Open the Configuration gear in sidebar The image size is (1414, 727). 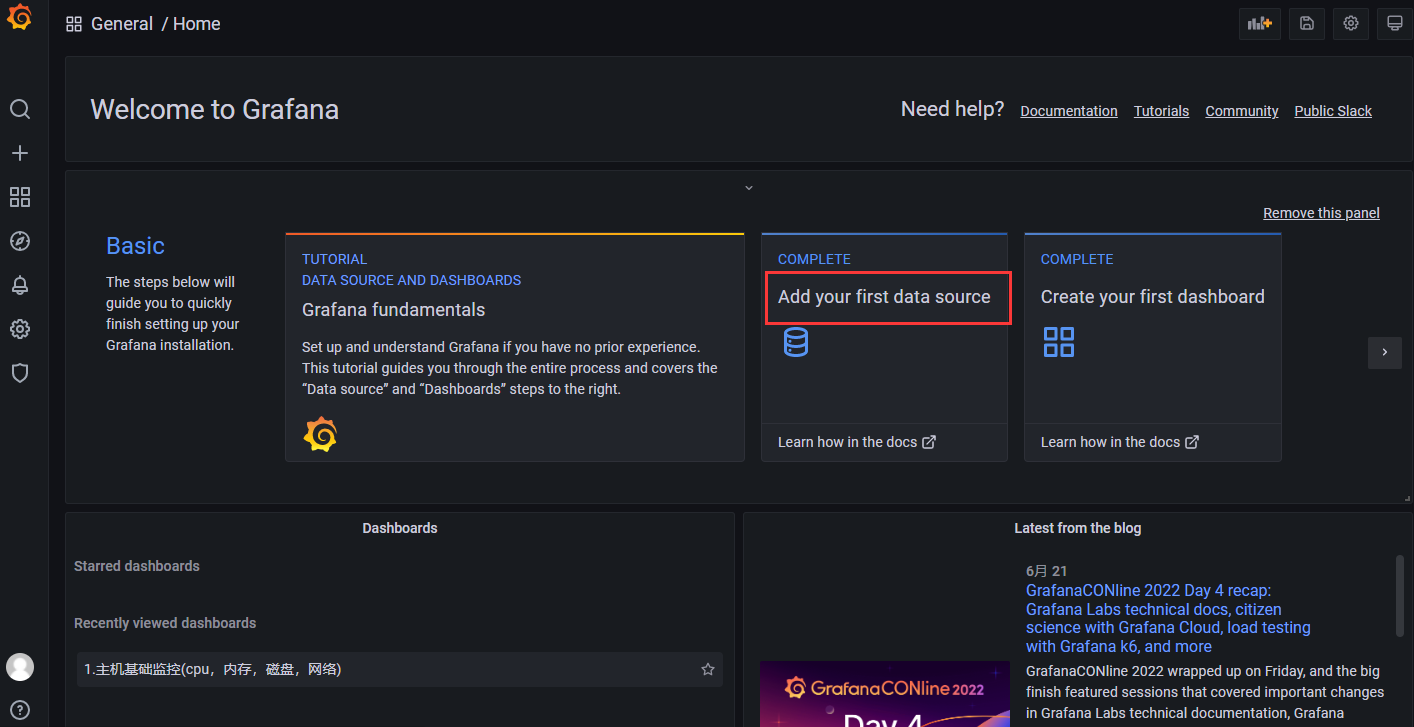point(20,329)
